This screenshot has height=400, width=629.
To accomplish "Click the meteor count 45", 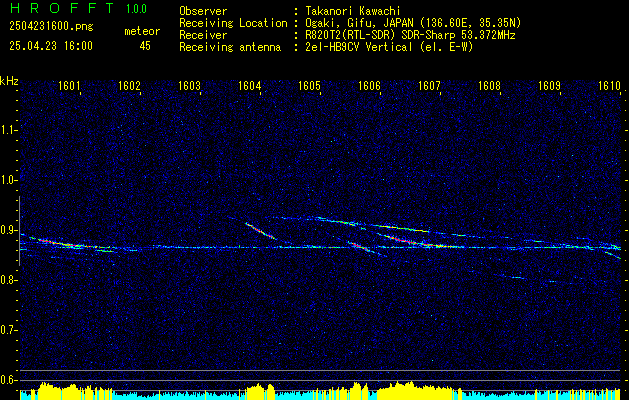I will 145,46.
